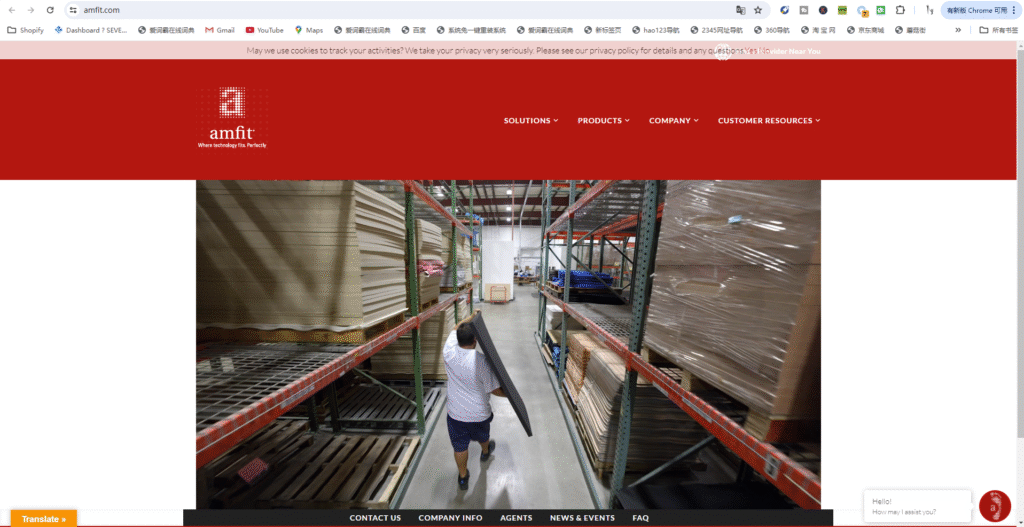The height and width of the screenshot is (527, 1024).
Task: Open the chat assistant avatar icon
Action: 994,505
